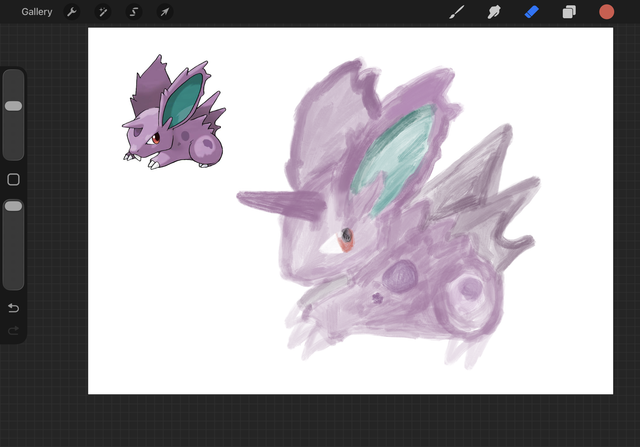Open the Adjustments magic wand menu
Image resolution: width=640 pixels, height=447 pixels.
click(103, 12)
